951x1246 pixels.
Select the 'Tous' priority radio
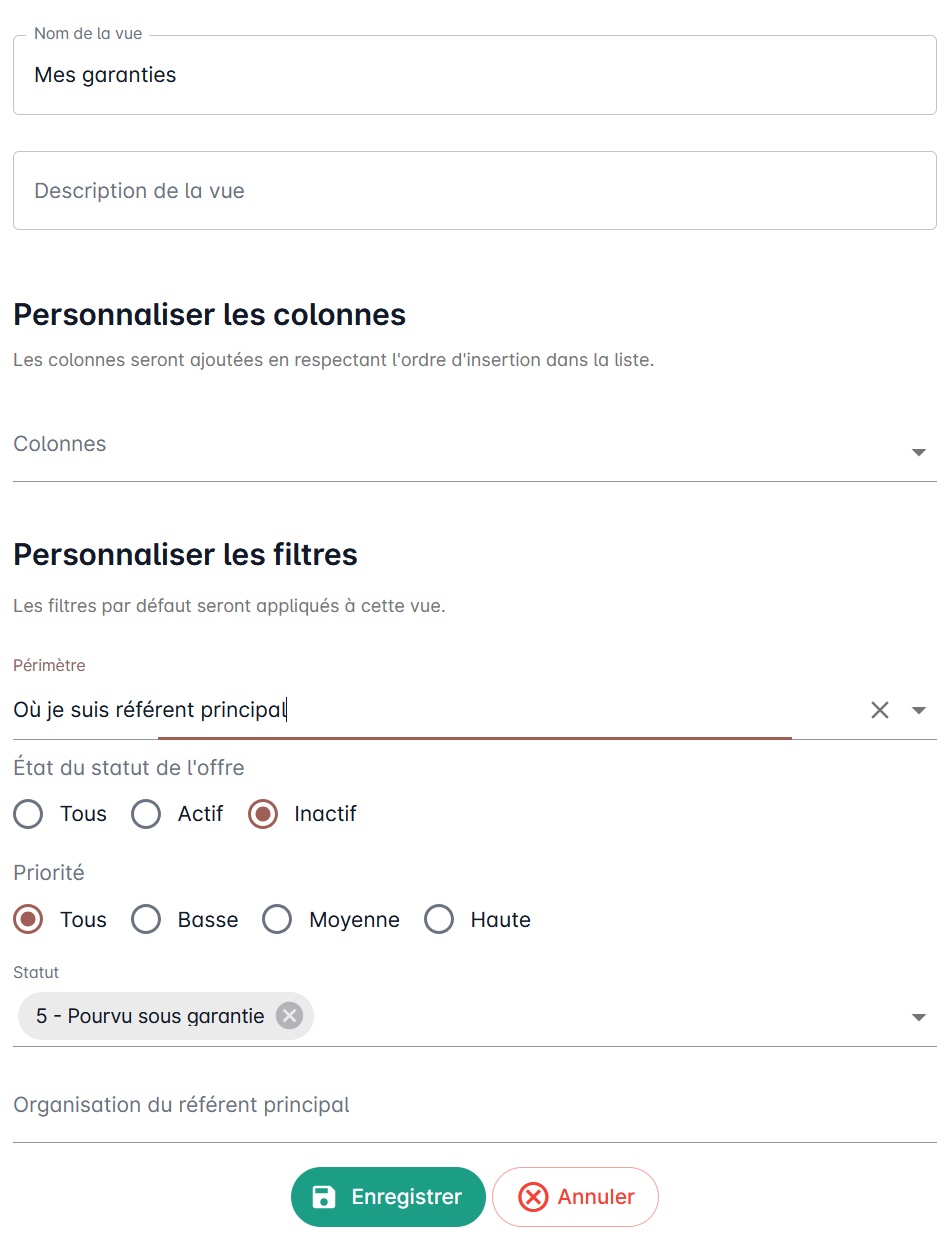[28, 920]
